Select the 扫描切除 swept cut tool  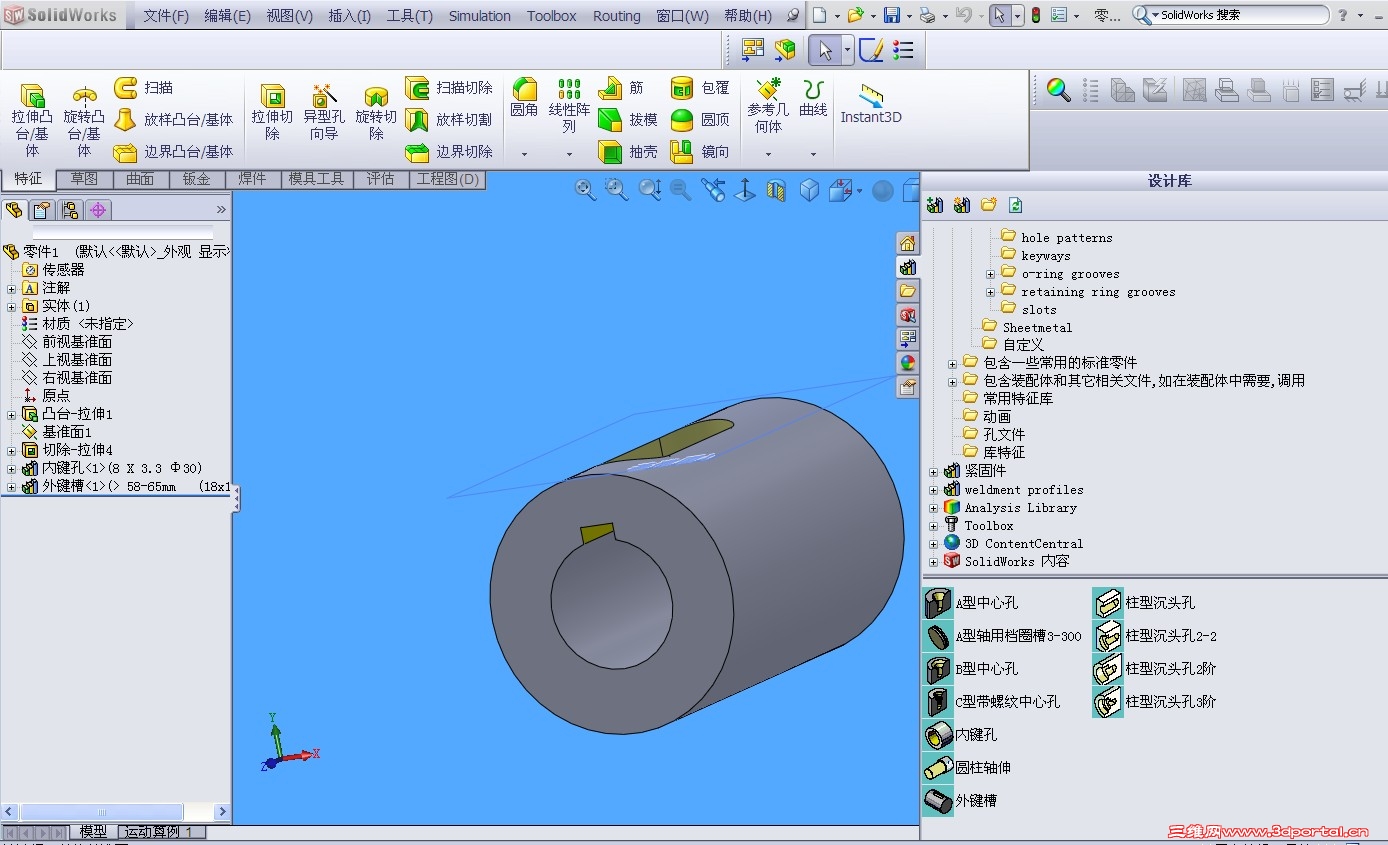[x=449, y=88]
